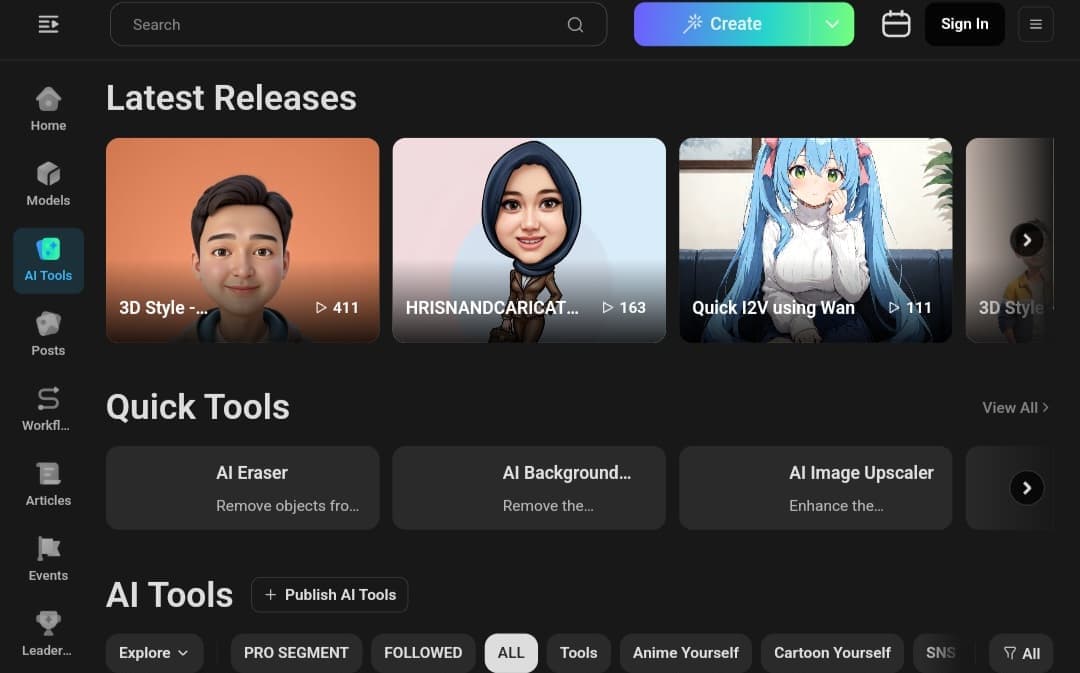Open the Quick I2V using Wan thumbnail
Screen dimensions: 1080x673
pos(815,240)
